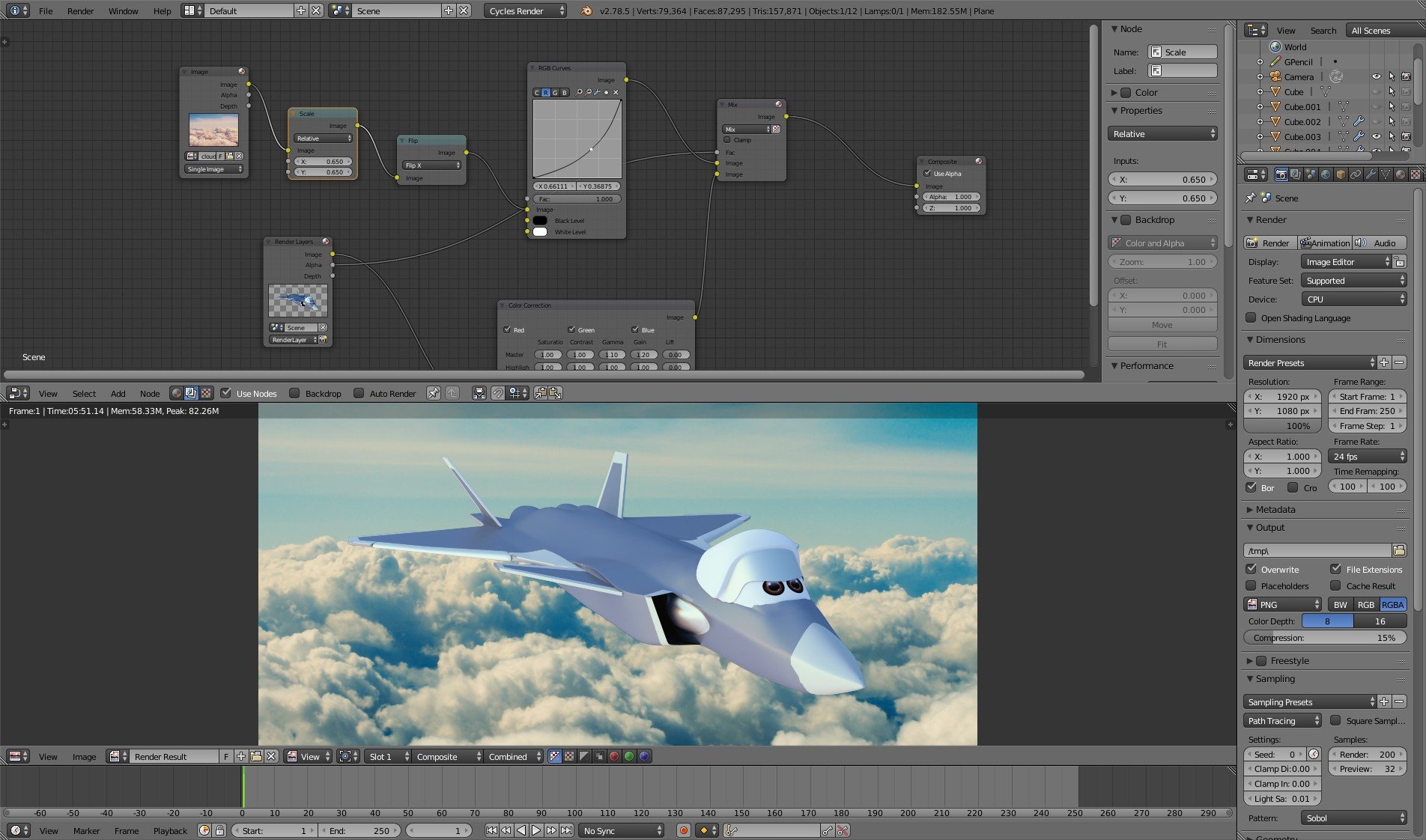Toggle renderability of Camera in outliner
The width and height of the screenshot is (1426, 840).
pyautogui.click(x=1406, y=76)
